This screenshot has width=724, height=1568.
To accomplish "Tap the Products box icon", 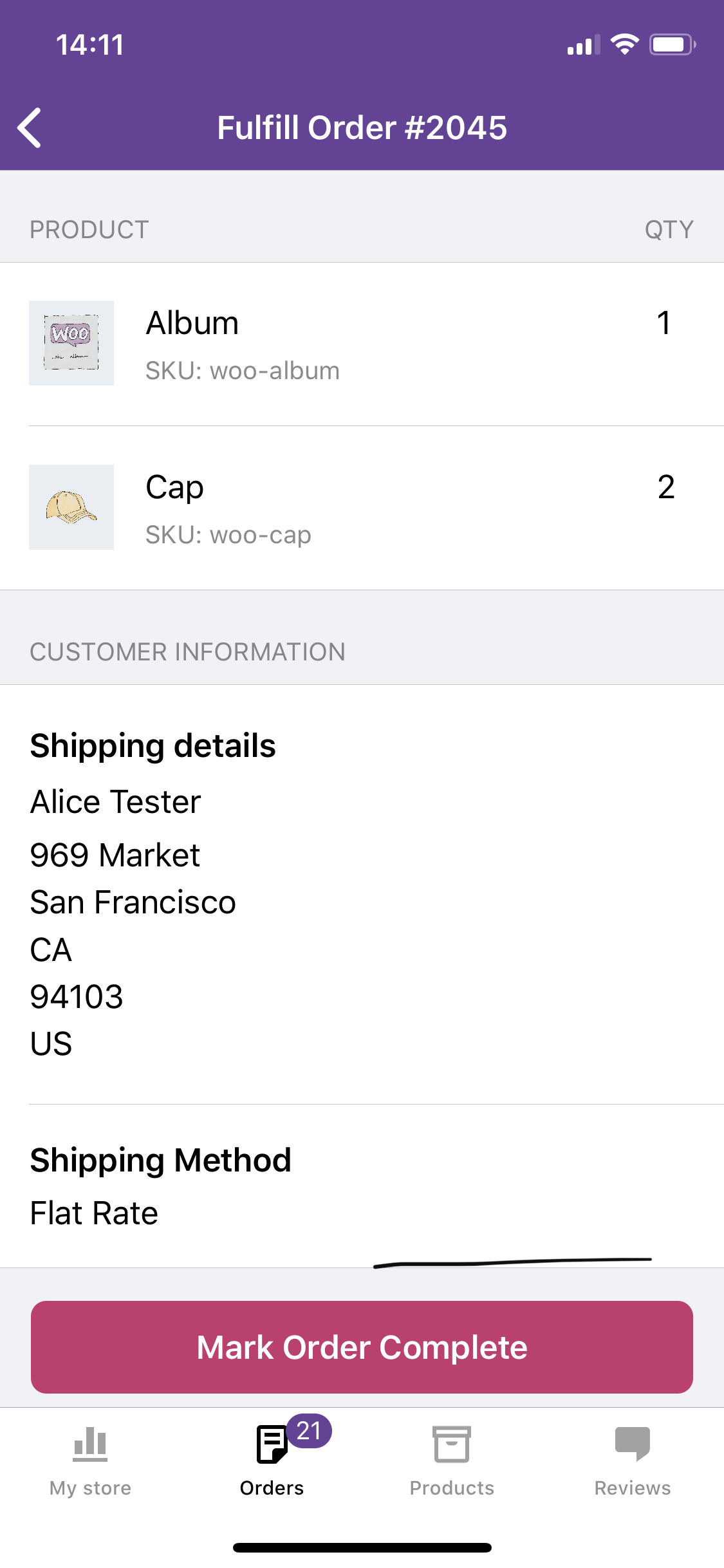I will 452,1444.
